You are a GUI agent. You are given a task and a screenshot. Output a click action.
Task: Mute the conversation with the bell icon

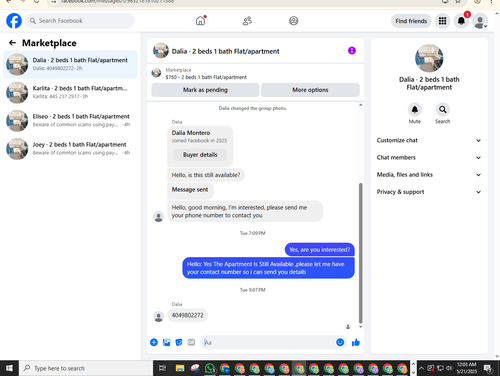coord(415,109)
